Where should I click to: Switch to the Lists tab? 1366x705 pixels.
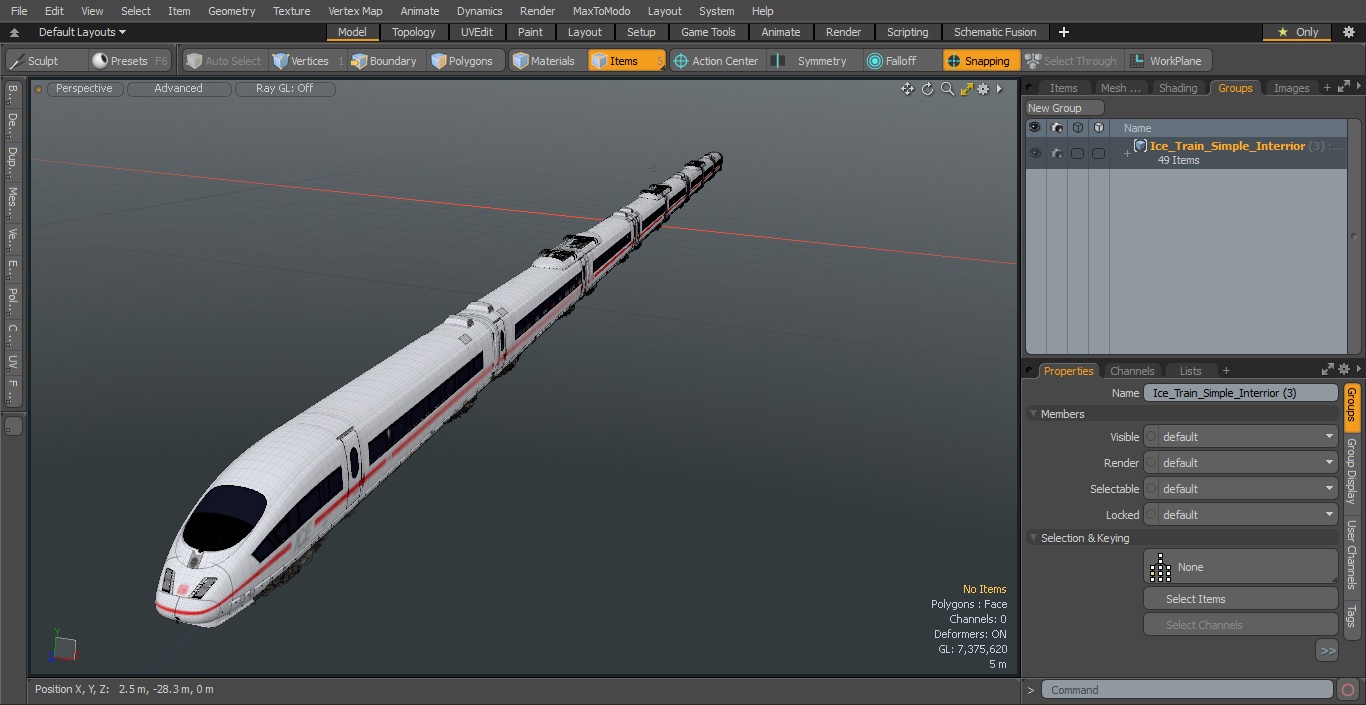click(x=1190, y=371)
